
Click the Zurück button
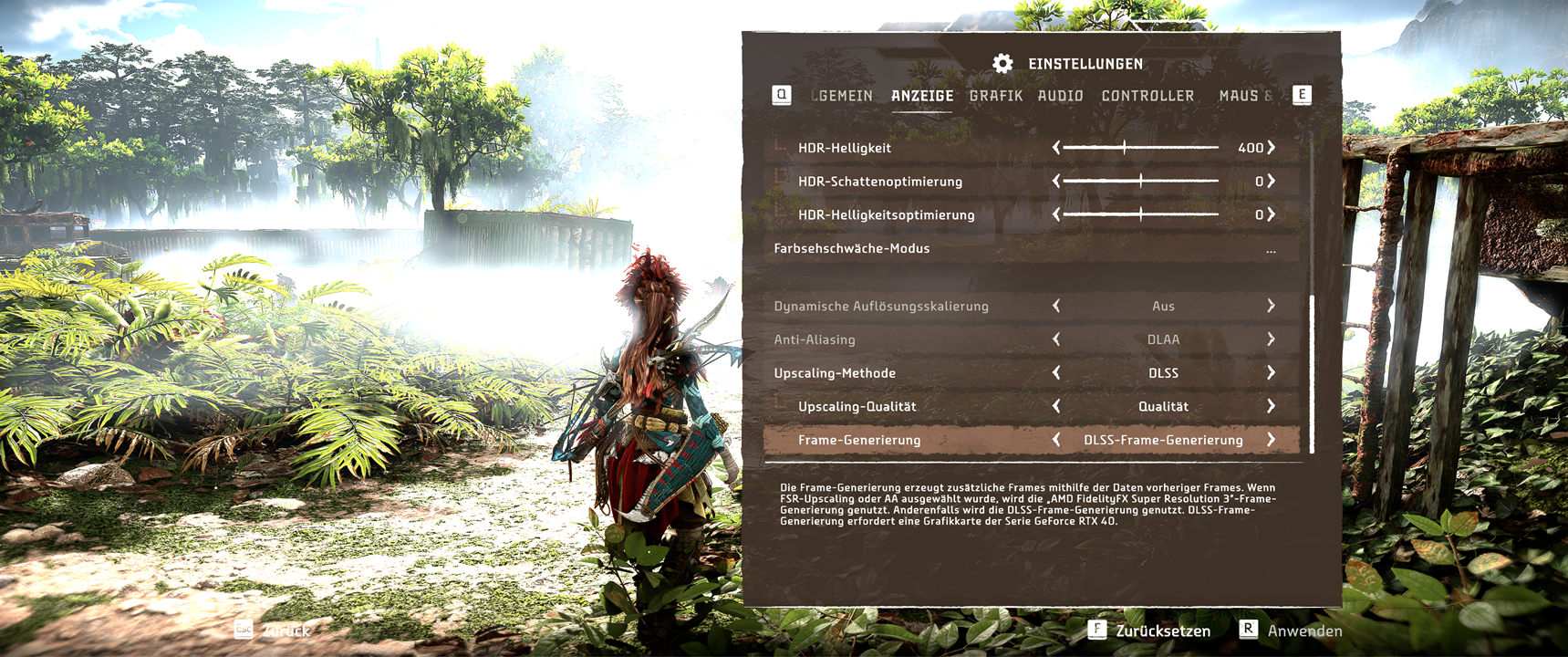click(x=273, y=631)
